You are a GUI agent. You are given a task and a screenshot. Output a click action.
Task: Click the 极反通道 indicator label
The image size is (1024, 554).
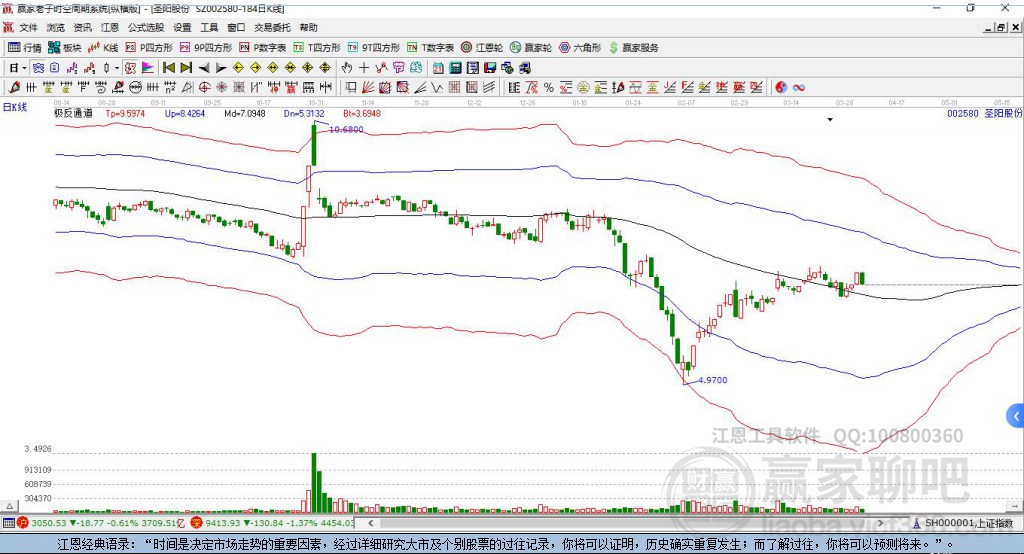tap(73, 114)
